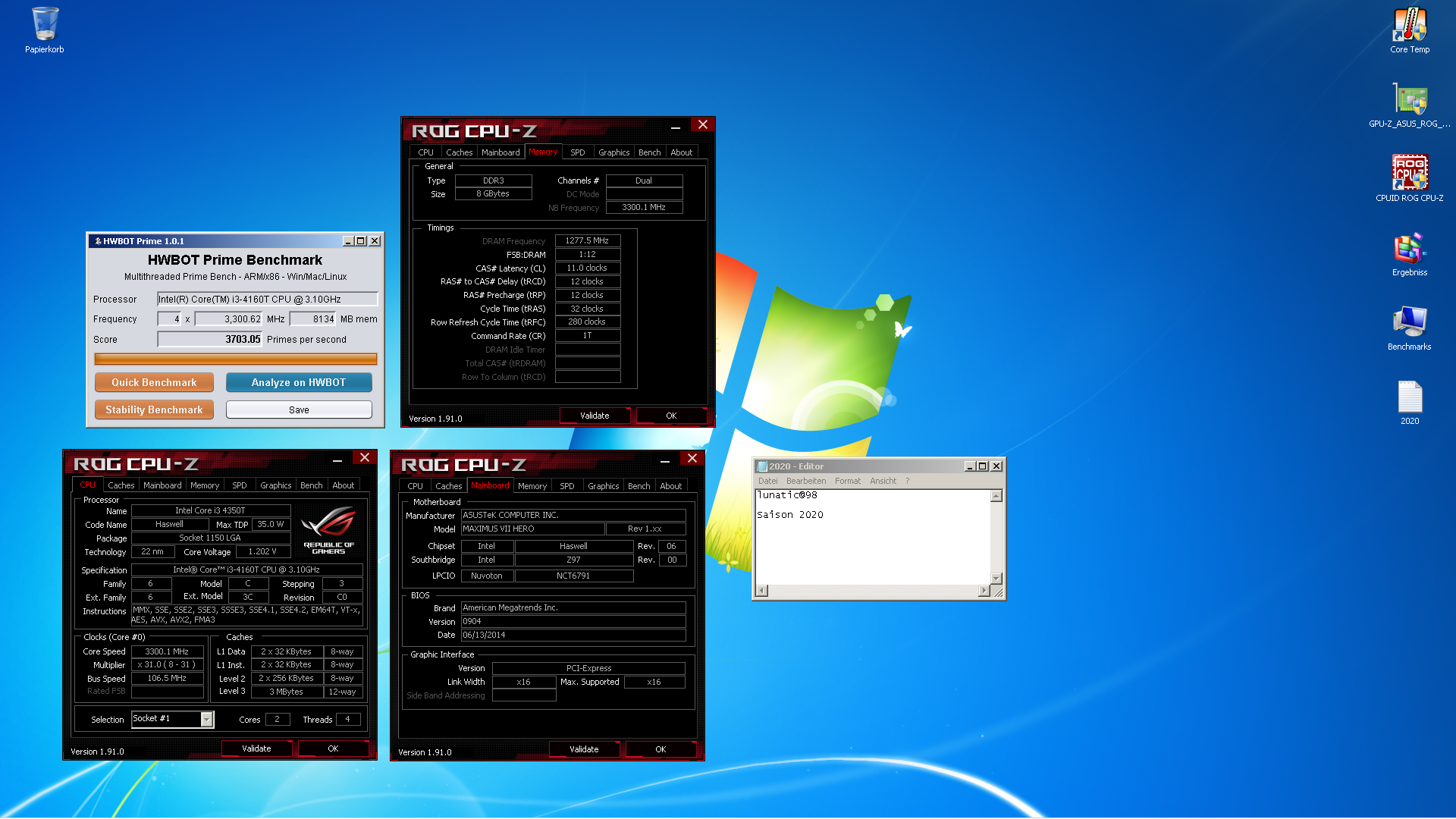Click Validate in the Mainboard window
1456x819 pixels.
[584, 749]
